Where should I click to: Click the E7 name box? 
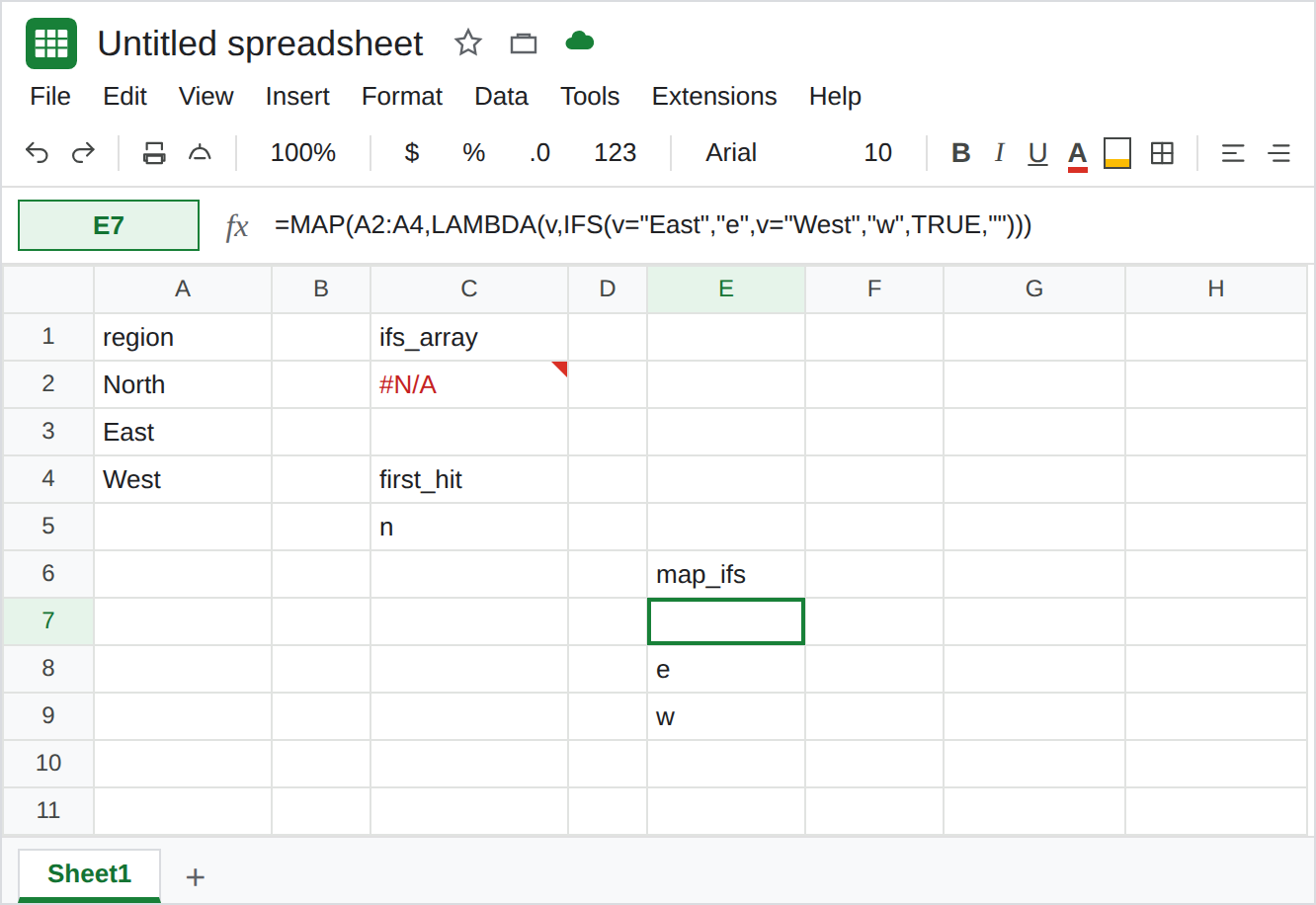tap(109, 225)
